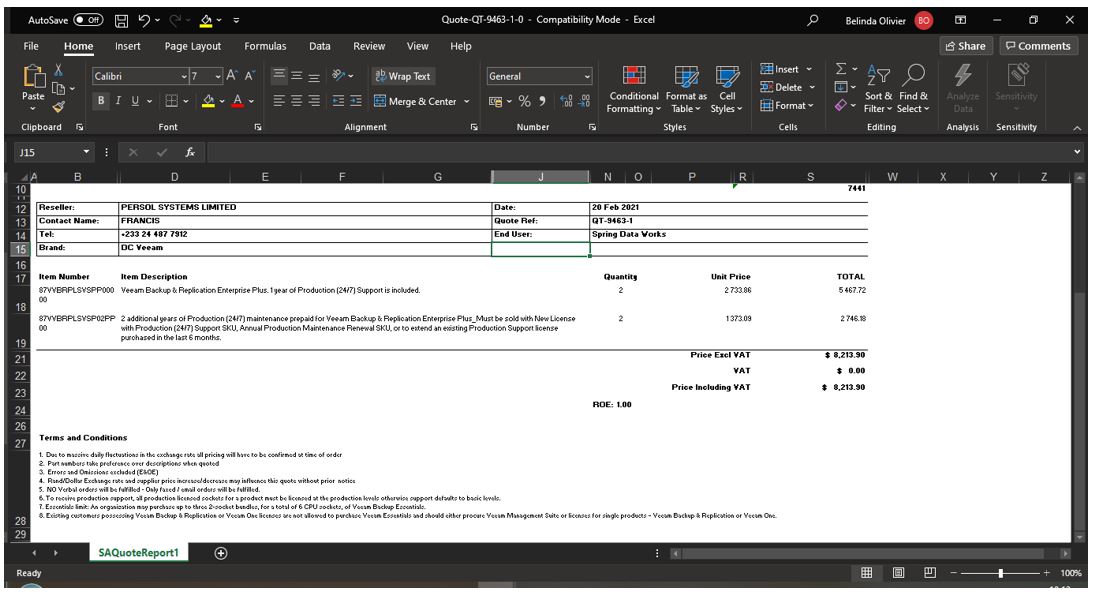
Task: Open the Formulas ribbon tab
Action: [x=265, y=46]
